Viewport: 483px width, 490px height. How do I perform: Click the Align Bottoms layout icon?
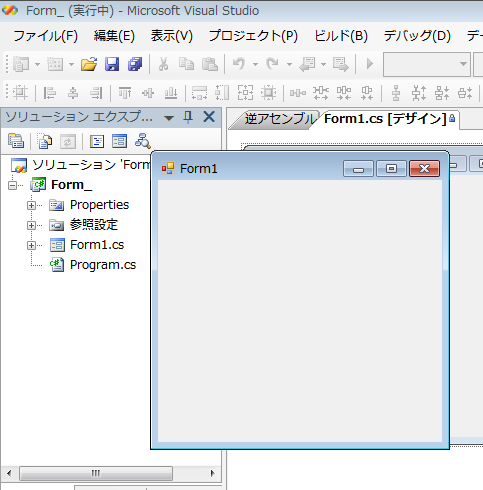171,93
